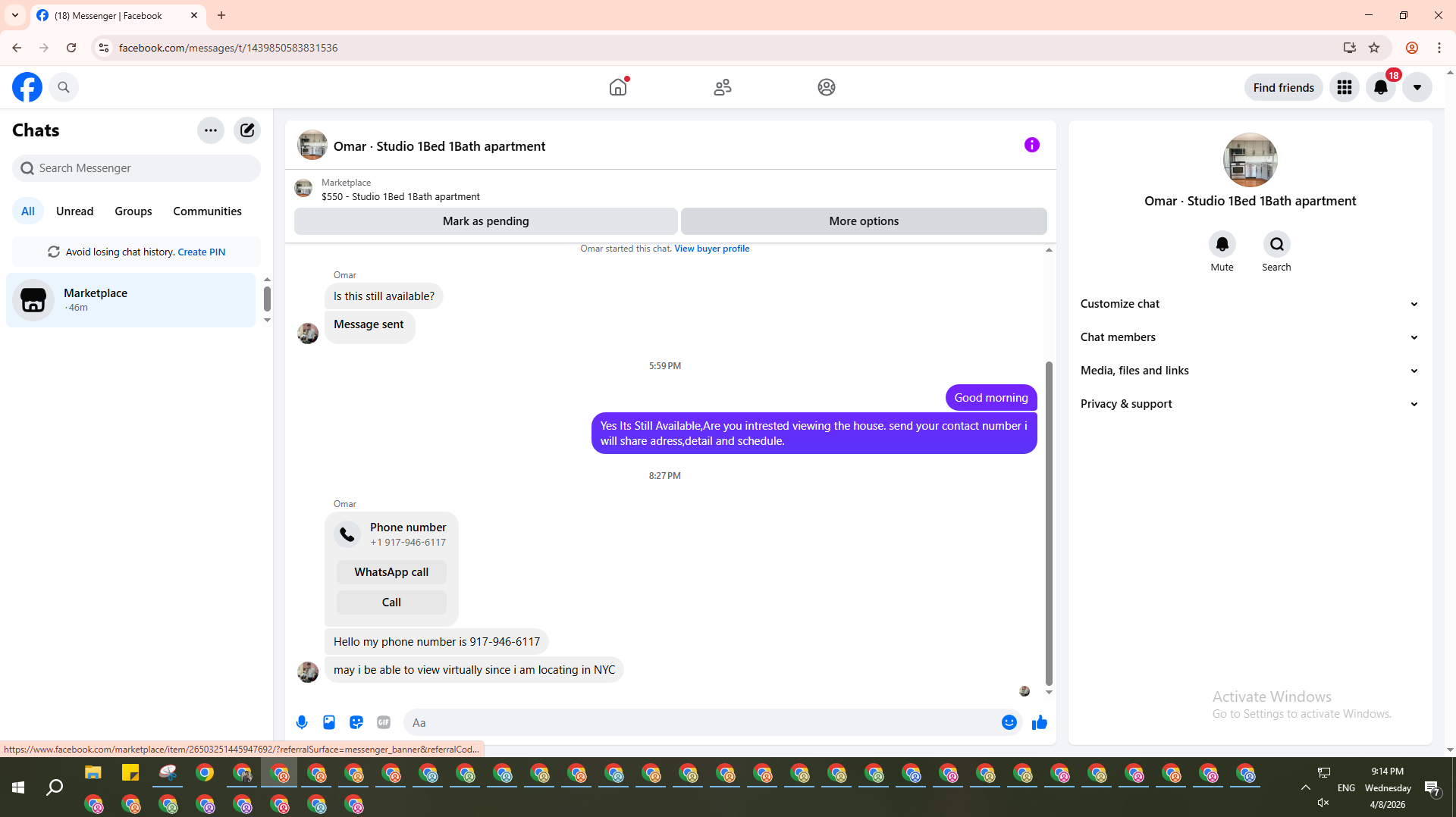Open the Marketplace chat row
Viewport: 1456px width, 817px height.
point(131,300)
